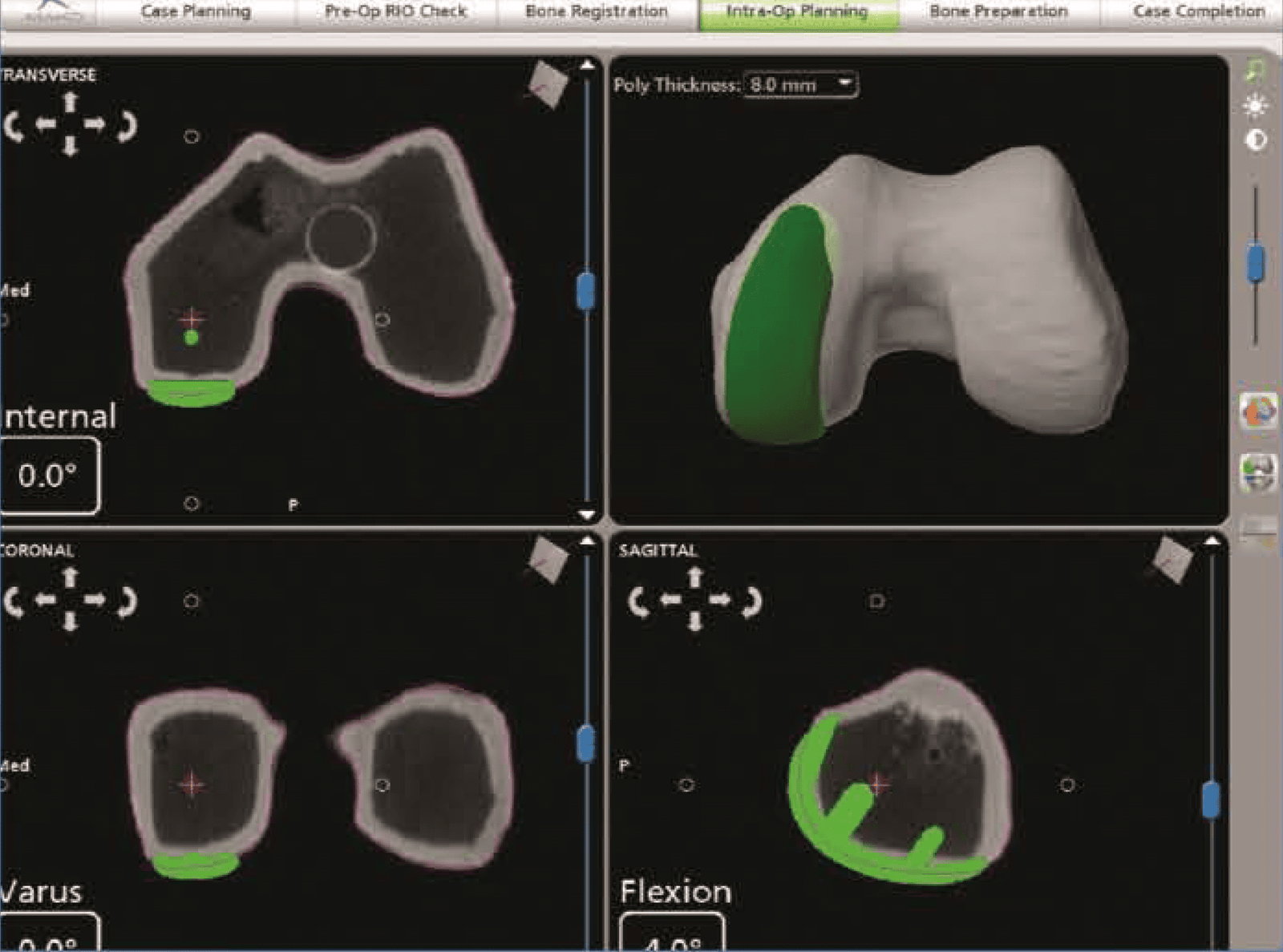Move implant down in Sagittal view
The image size is (1283, 952).
click(x=695, y=622)
